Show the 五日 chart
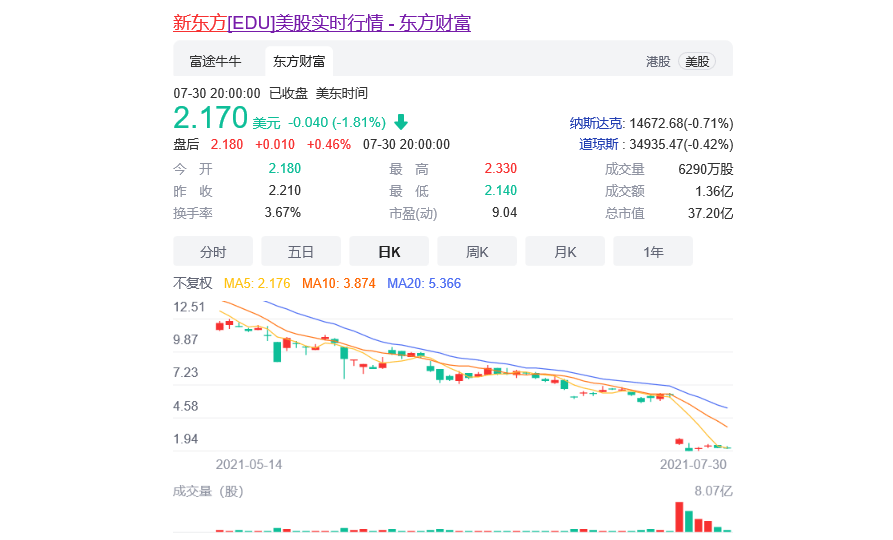This screenshot has width=893, height=540. (x=301, y=251)
